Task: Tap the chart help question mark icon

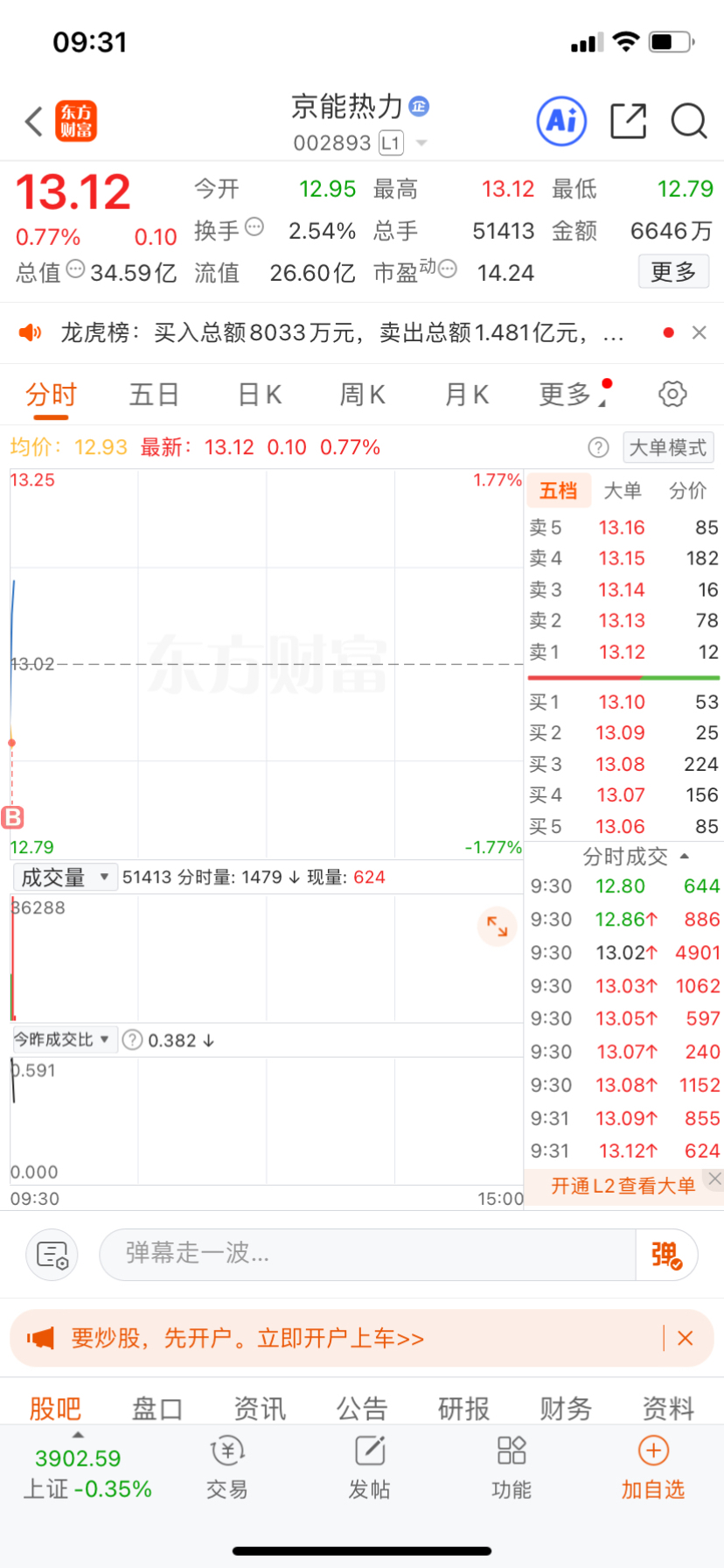Action: pos(598,448)
